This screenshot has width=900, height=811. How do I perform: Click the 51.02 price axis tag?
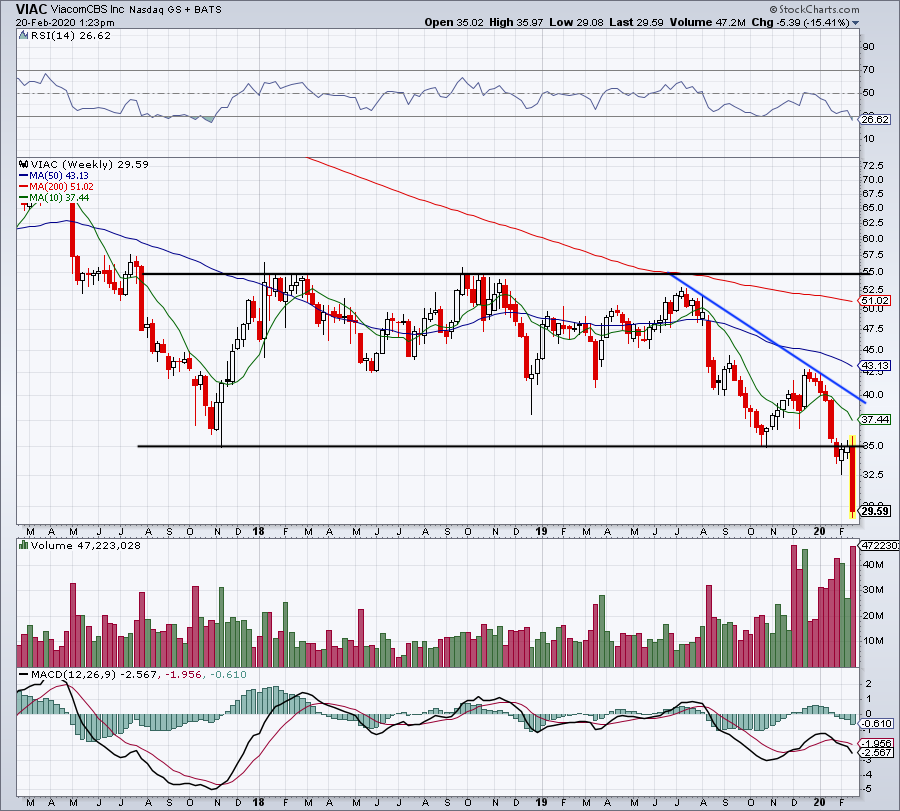coord(875,300)
